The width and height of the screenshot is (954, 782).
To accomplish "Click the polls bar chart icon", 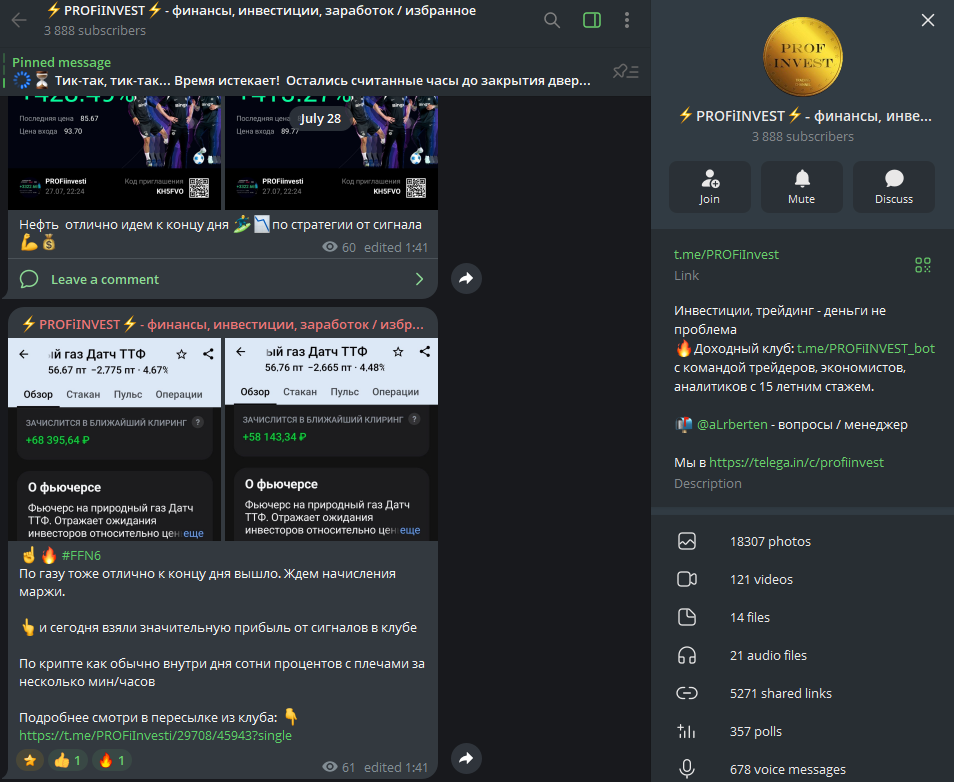I will pos(687,731).
